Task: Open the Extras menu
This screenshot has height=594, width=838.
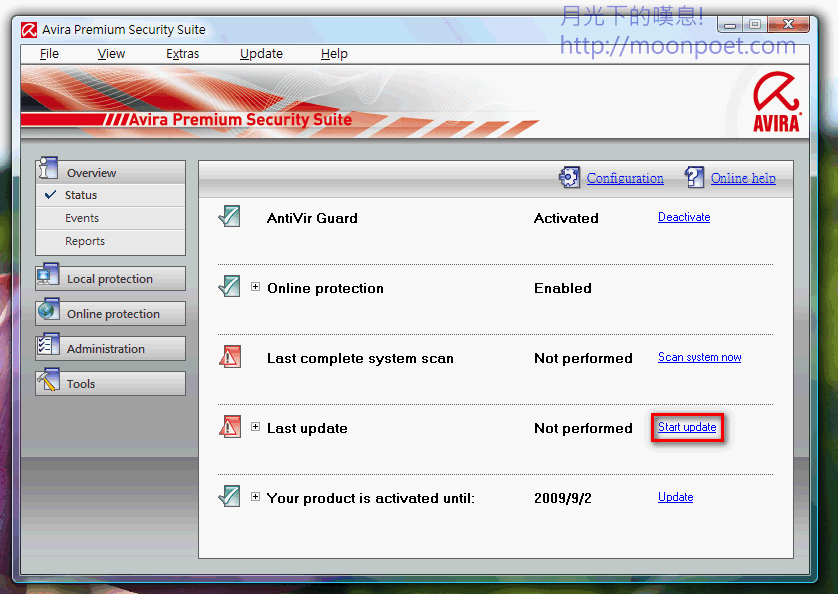Action: click(182, 54)
